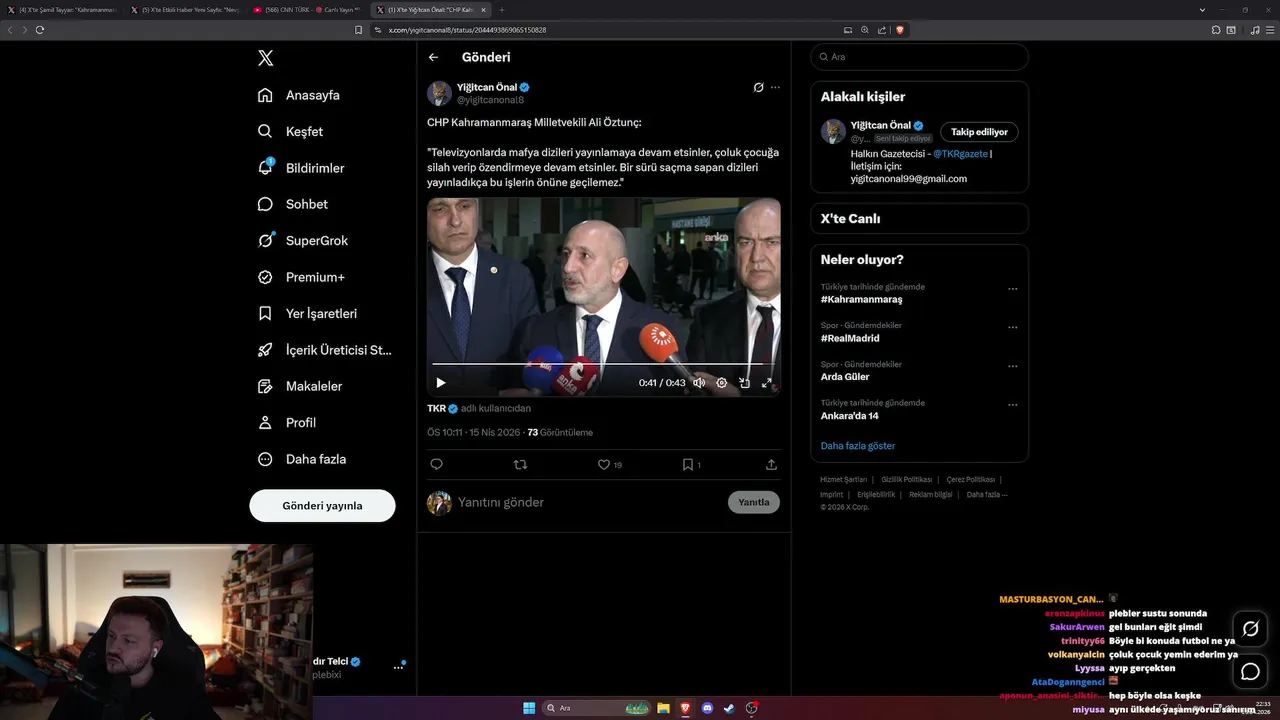Click the Gönderi yayınla button
Viewport: 1280px width, 720px height.
322,505
